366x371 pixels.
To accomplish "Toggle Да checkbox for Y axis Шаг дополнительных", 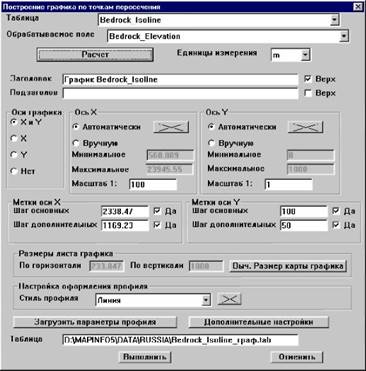I will click(336, 225).
